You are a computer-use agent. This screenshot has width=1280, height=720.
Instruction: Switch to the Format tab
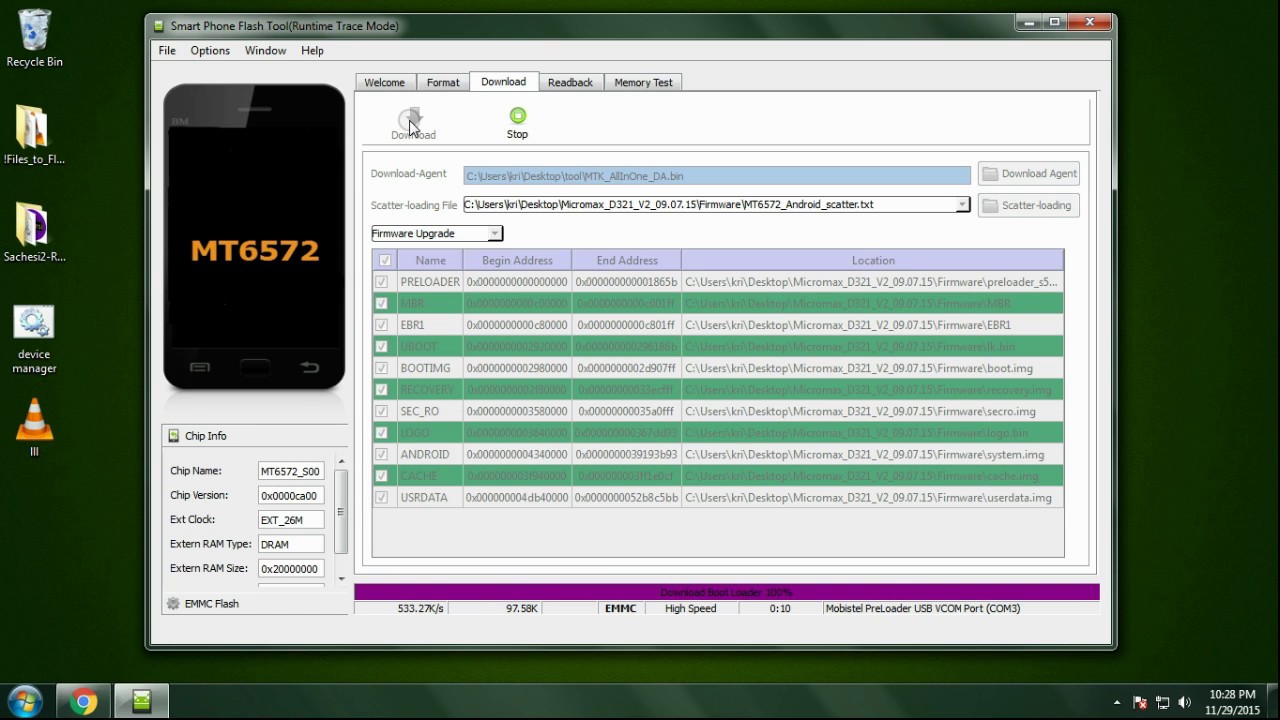point(443,83)
